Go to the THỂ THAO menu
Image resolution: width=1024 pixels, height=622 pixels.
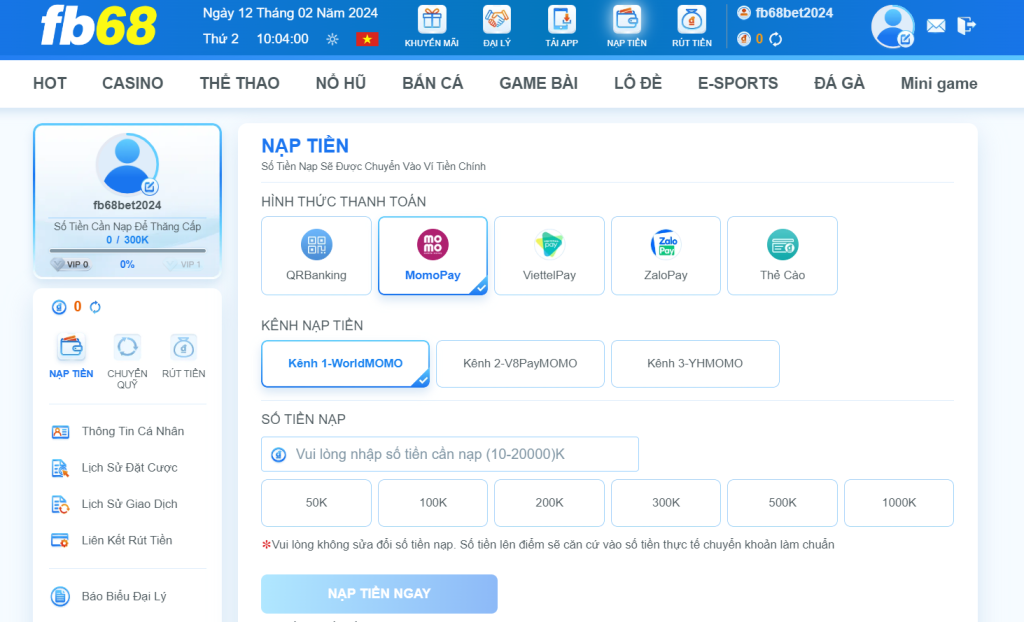pos(239,83)
